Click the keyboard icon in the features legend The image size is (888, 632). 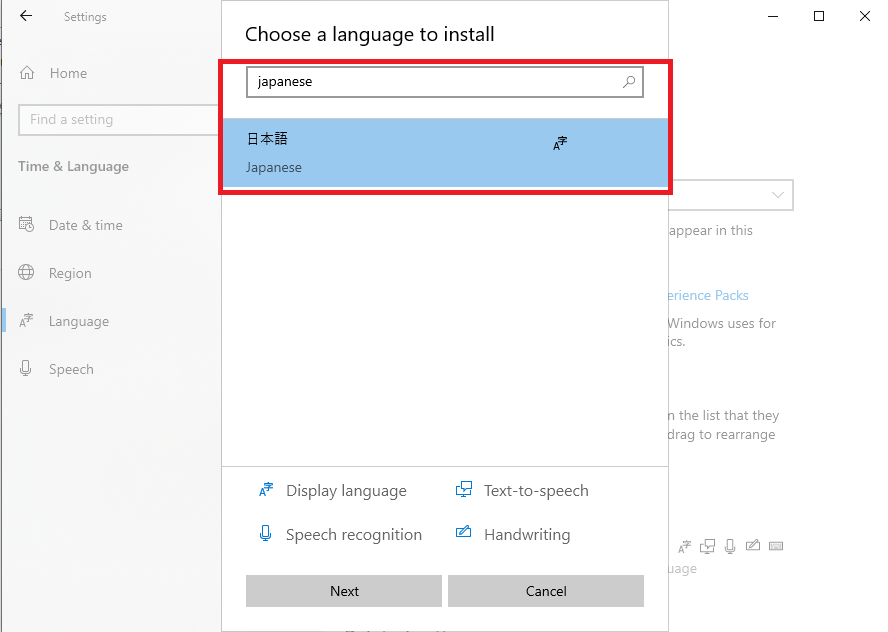(x=778, y=546)
